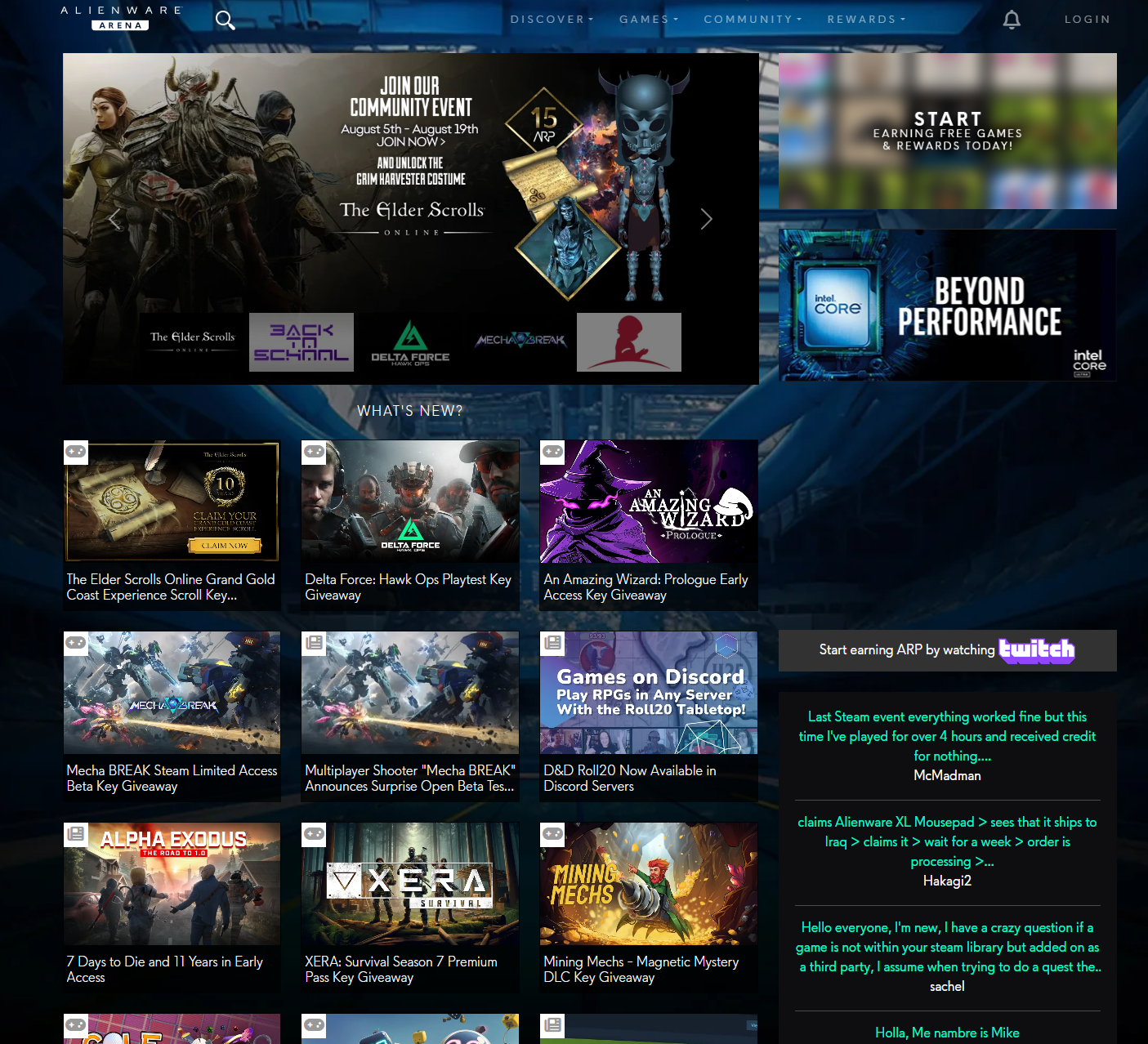Image resolution: width=1148 pixels, height=1044 pixels.
Task: Click the notifications bell icon
Action: point(1012,20)
